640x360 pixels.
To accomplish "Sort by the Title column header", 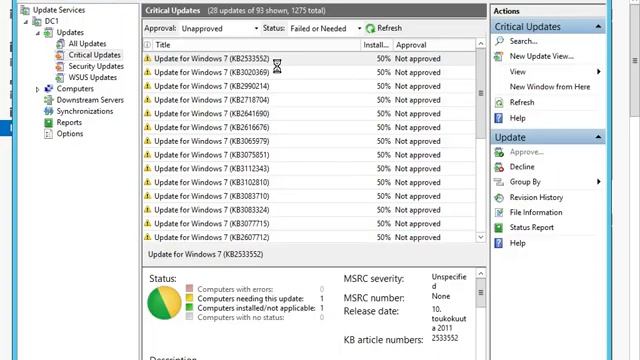I will tap(256, 45).
